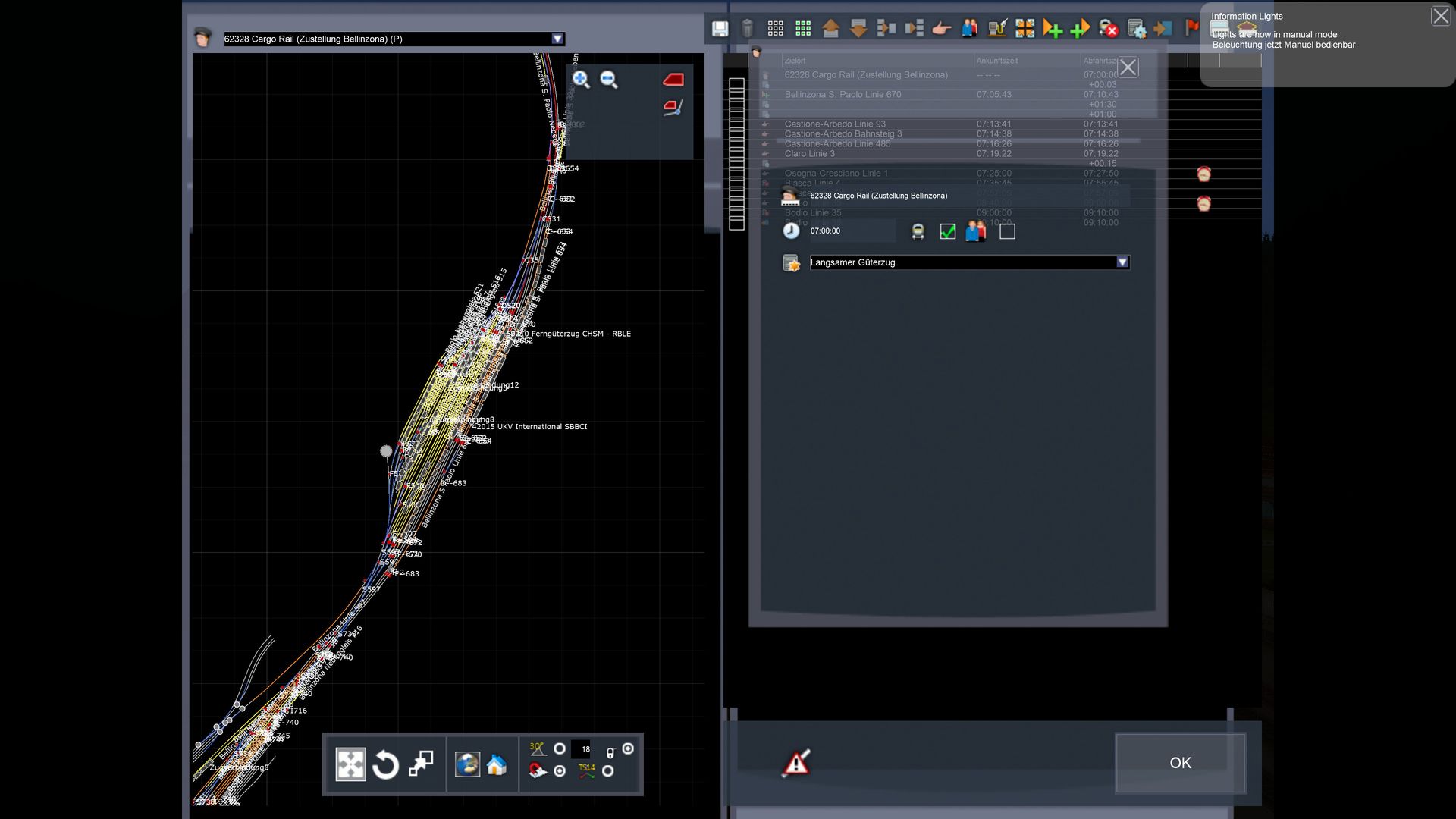This screenshot has height=819, width=1456.
Task: Check the empty checkbox beside passengers icon
Action: tap(1007, 232)
